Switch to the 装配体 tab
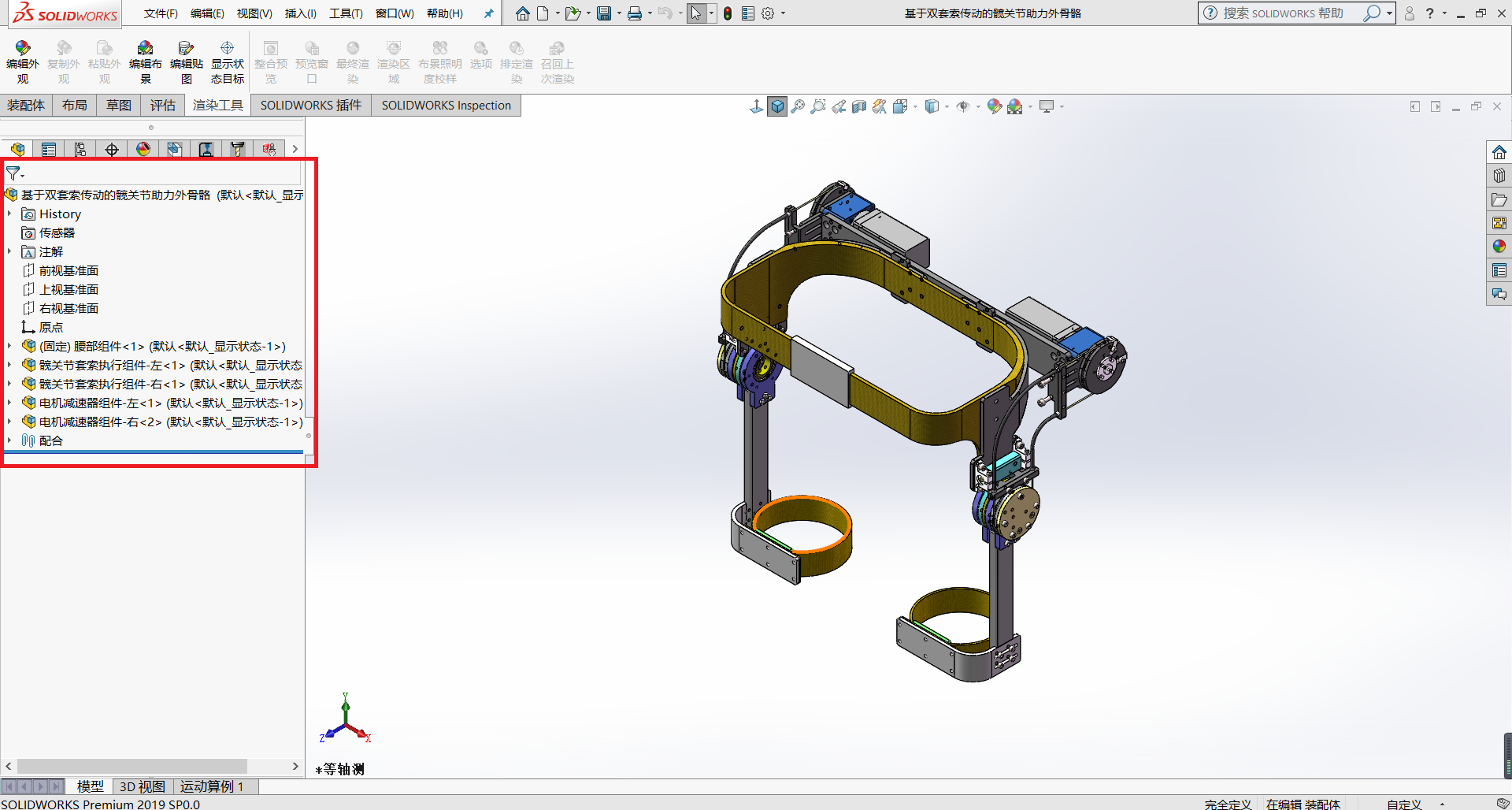 (26, 106)
